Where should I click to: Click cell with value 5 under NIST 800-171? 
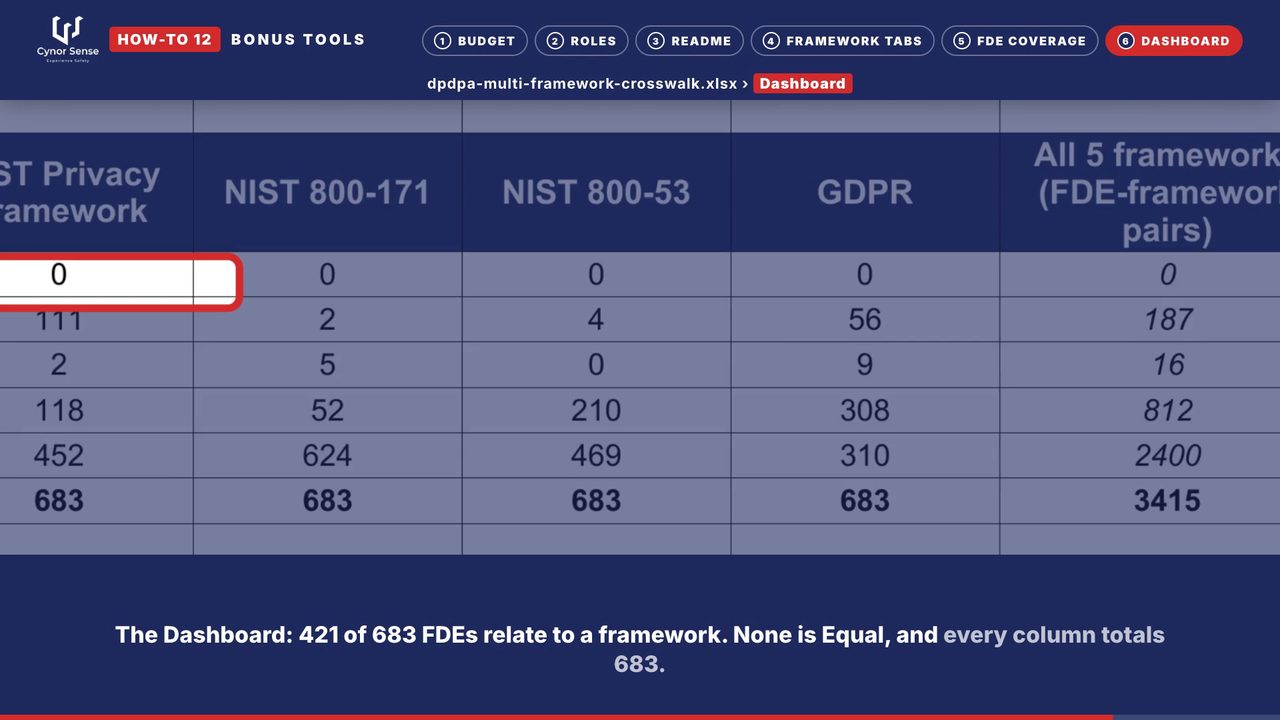click(x=327, y=365)
